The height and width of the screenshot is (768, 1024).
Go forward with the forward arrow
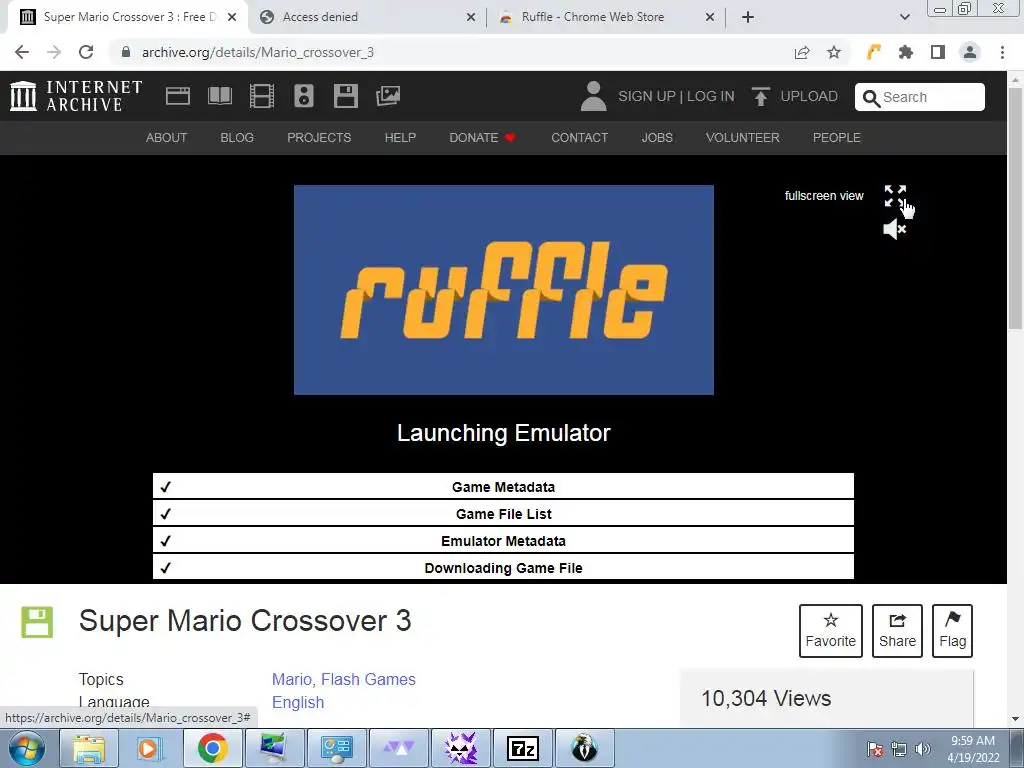(x=54, y=52)
